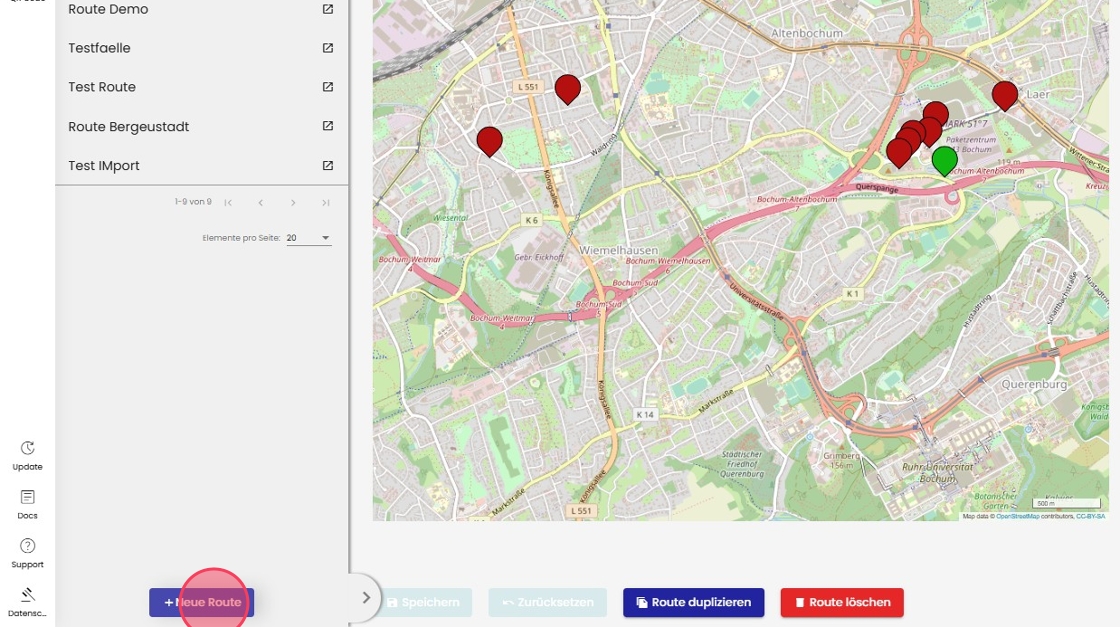Click the Neue Route button

point(202,602)
